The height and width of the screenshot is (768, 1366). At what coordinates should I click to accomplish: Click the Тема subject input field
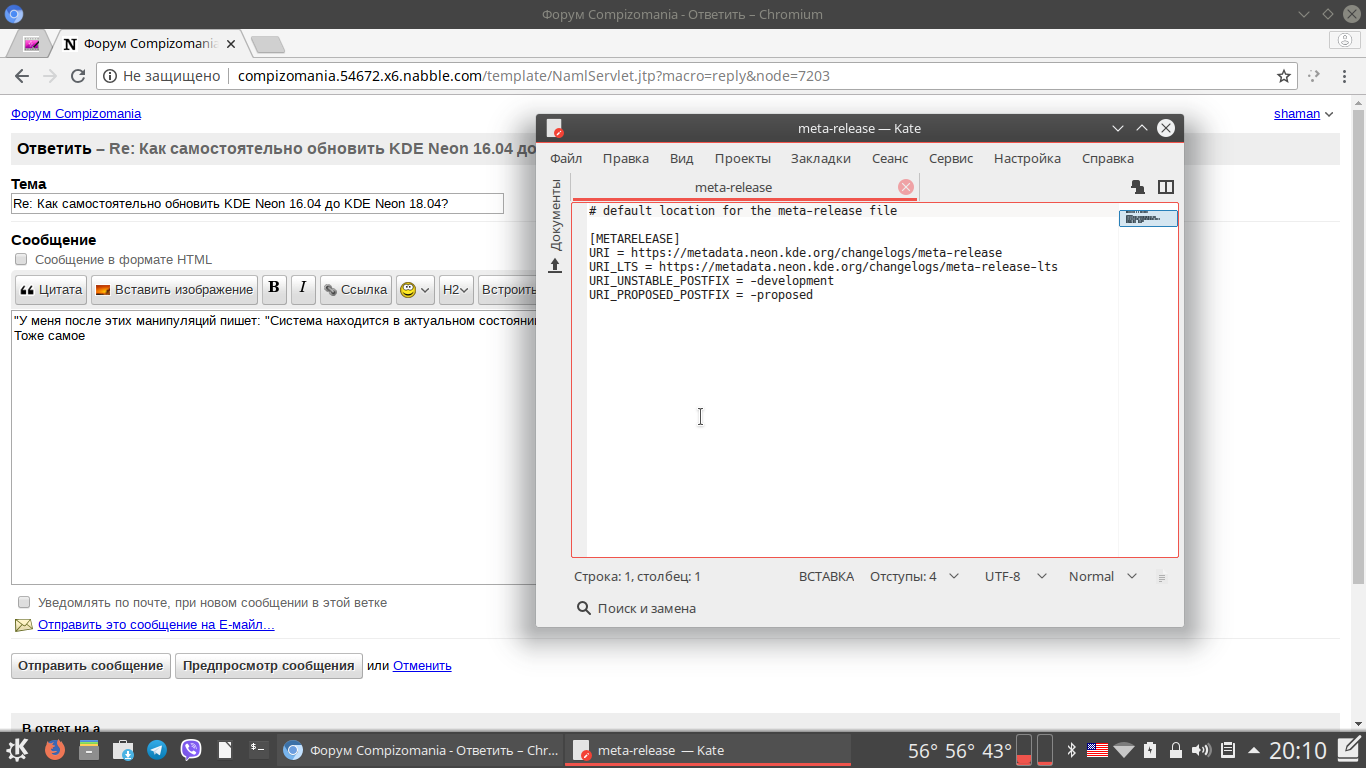pyautogui.click(x=257, y=204)
